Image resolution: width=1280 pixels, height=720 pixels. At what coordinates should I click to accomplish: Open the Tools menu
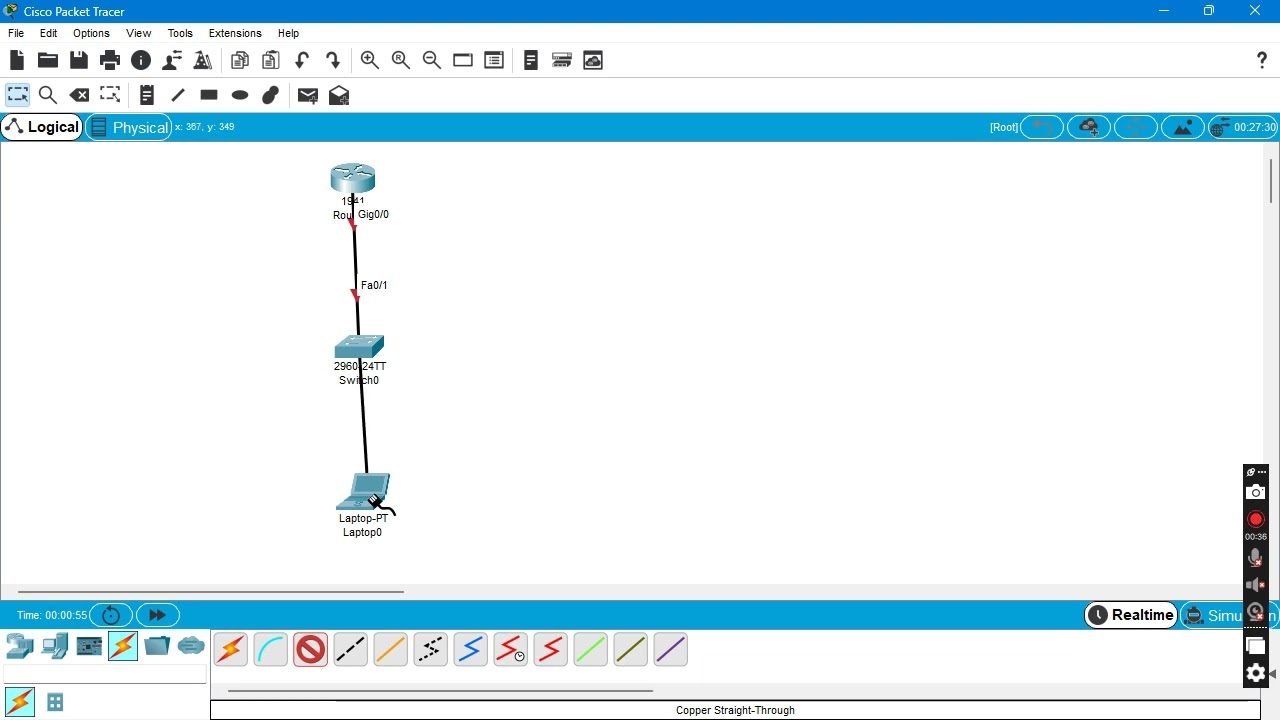tap(180, 33)
